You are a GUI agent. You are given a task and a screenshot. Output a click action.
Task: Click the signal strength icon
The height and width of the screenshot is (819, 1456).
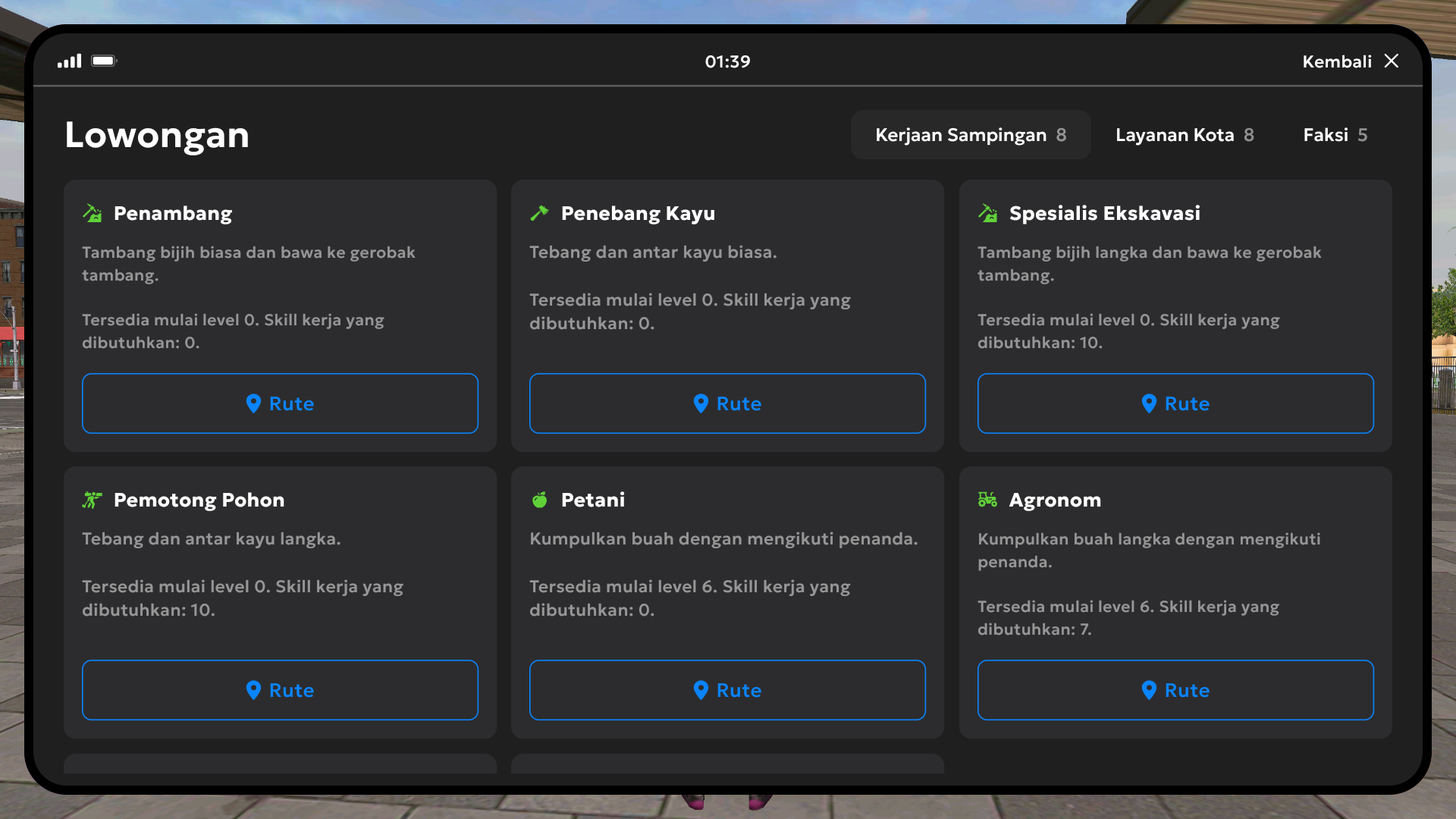click(x=69, y=61)
